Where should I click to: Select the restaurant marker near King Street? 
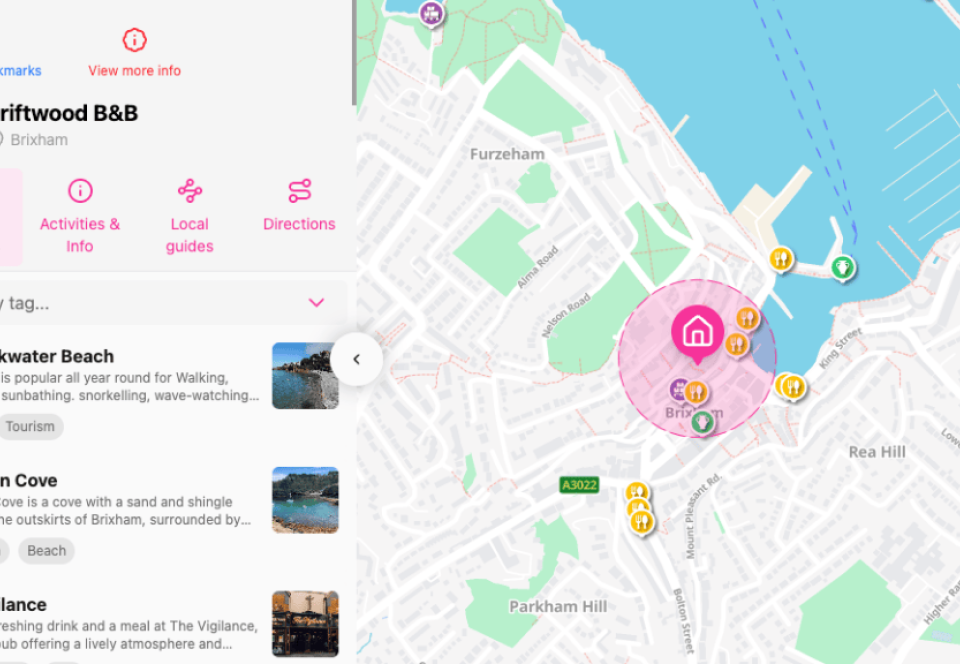tap(791, 385)
